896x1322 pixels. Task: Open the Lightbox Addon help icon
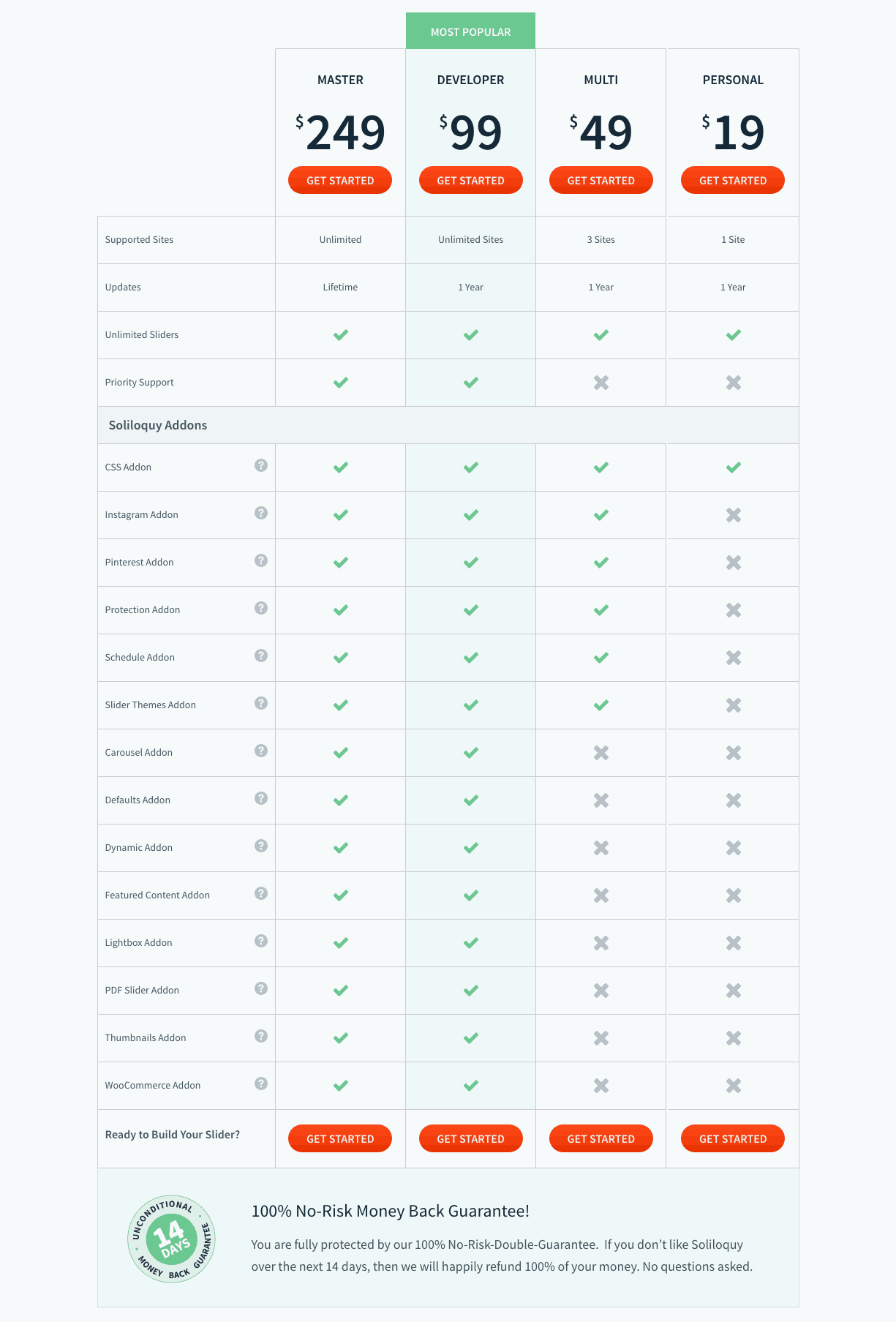tap(261, 941)
